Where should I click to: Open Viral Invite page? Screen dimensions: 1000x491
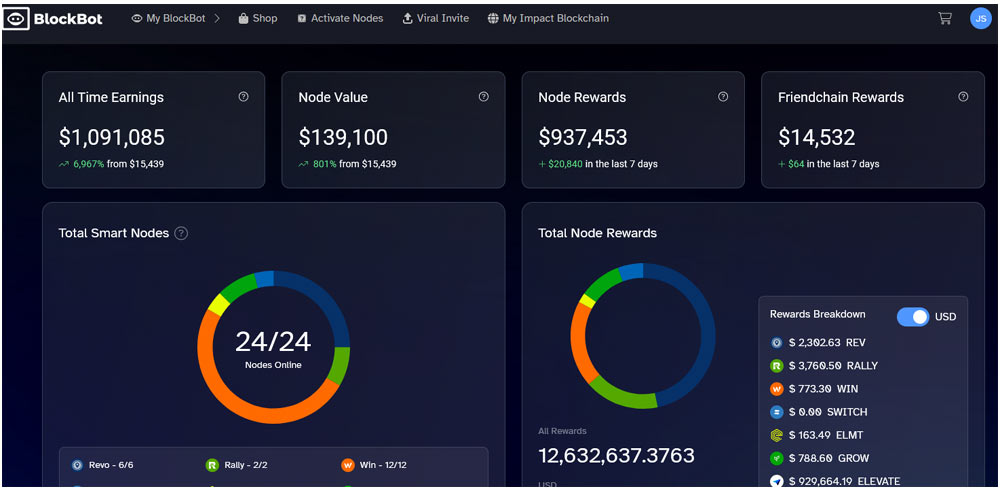coord(436,18)
